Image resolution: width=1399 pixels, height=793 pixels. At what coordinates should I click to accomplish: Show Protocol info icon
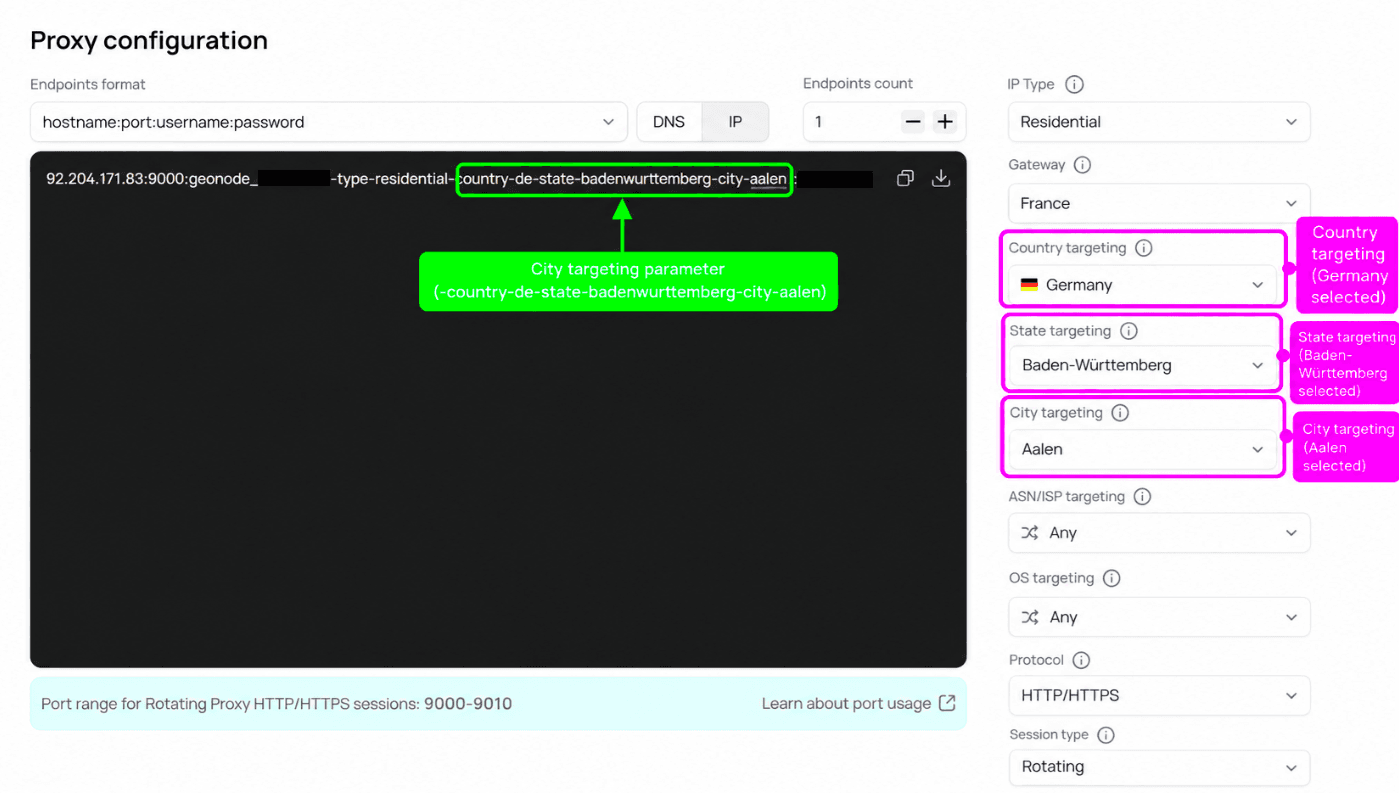pyautogui.click(x=1081, y=660)
